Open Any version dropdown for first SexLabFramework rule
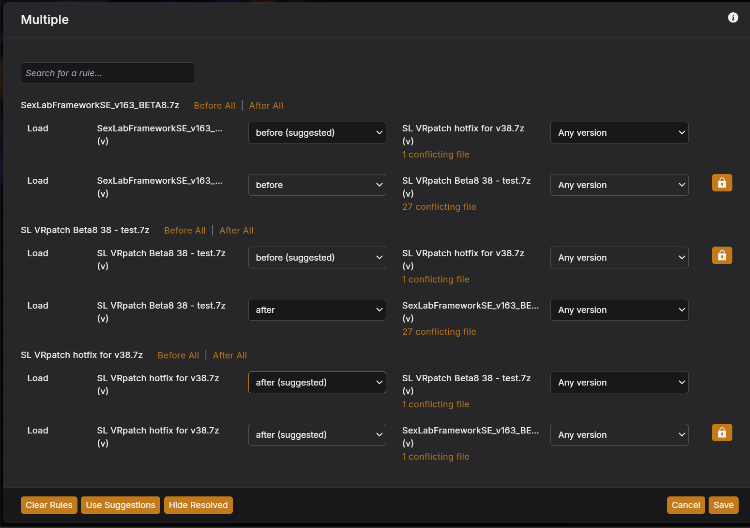 tap(619, 132)
